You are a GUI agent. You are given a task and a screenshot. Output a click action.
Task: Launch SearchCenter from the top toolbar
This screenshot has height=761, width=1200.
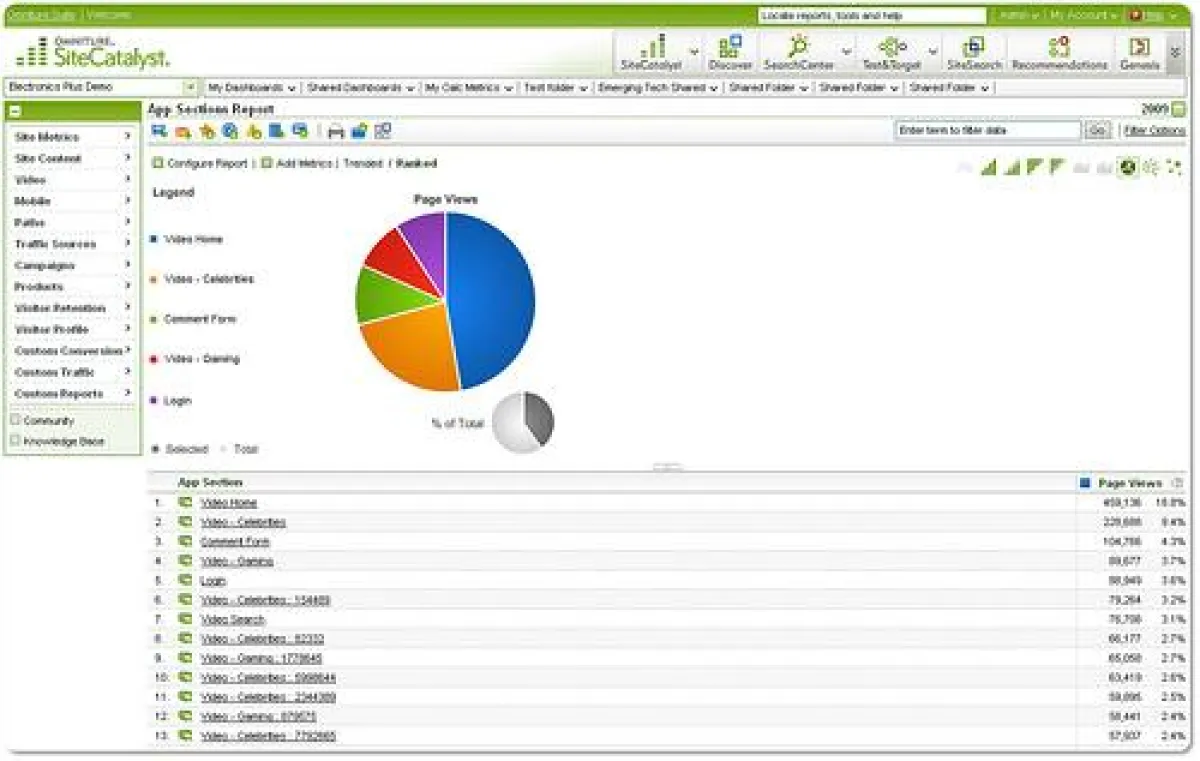(798, 52)
